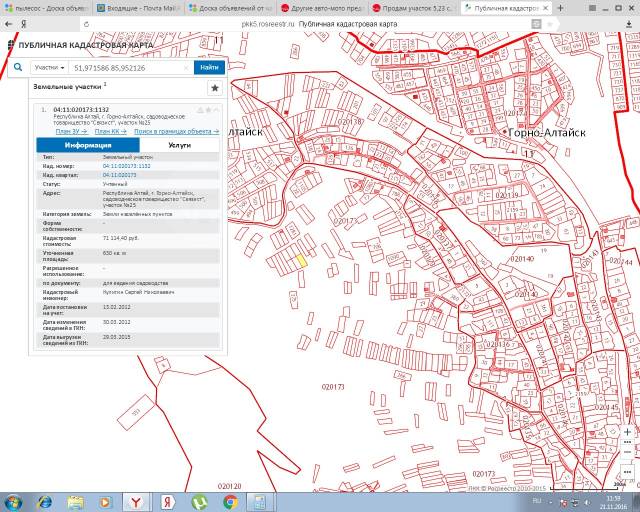The height and width of the screenshot is (512, 640).
Task: Open the Windows Start menu
Action: coord(13,503)
